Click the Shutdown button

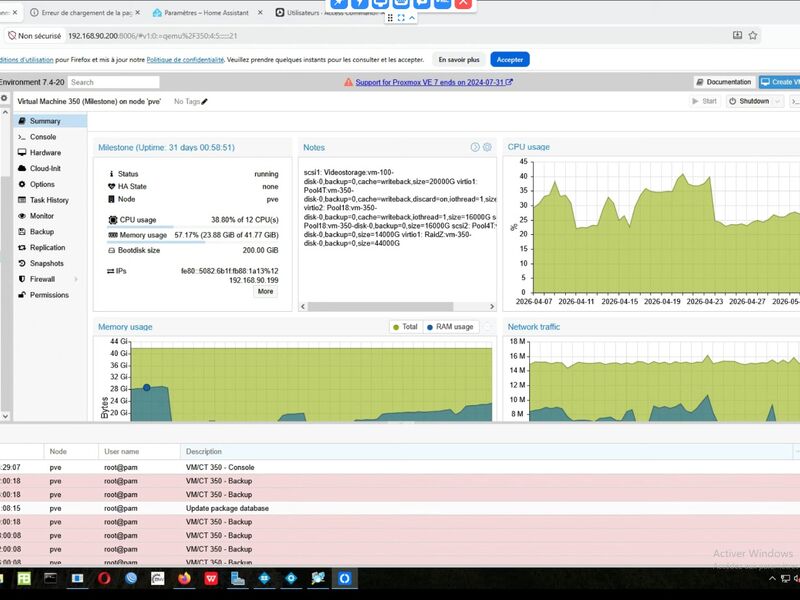[x=749, y=101]
